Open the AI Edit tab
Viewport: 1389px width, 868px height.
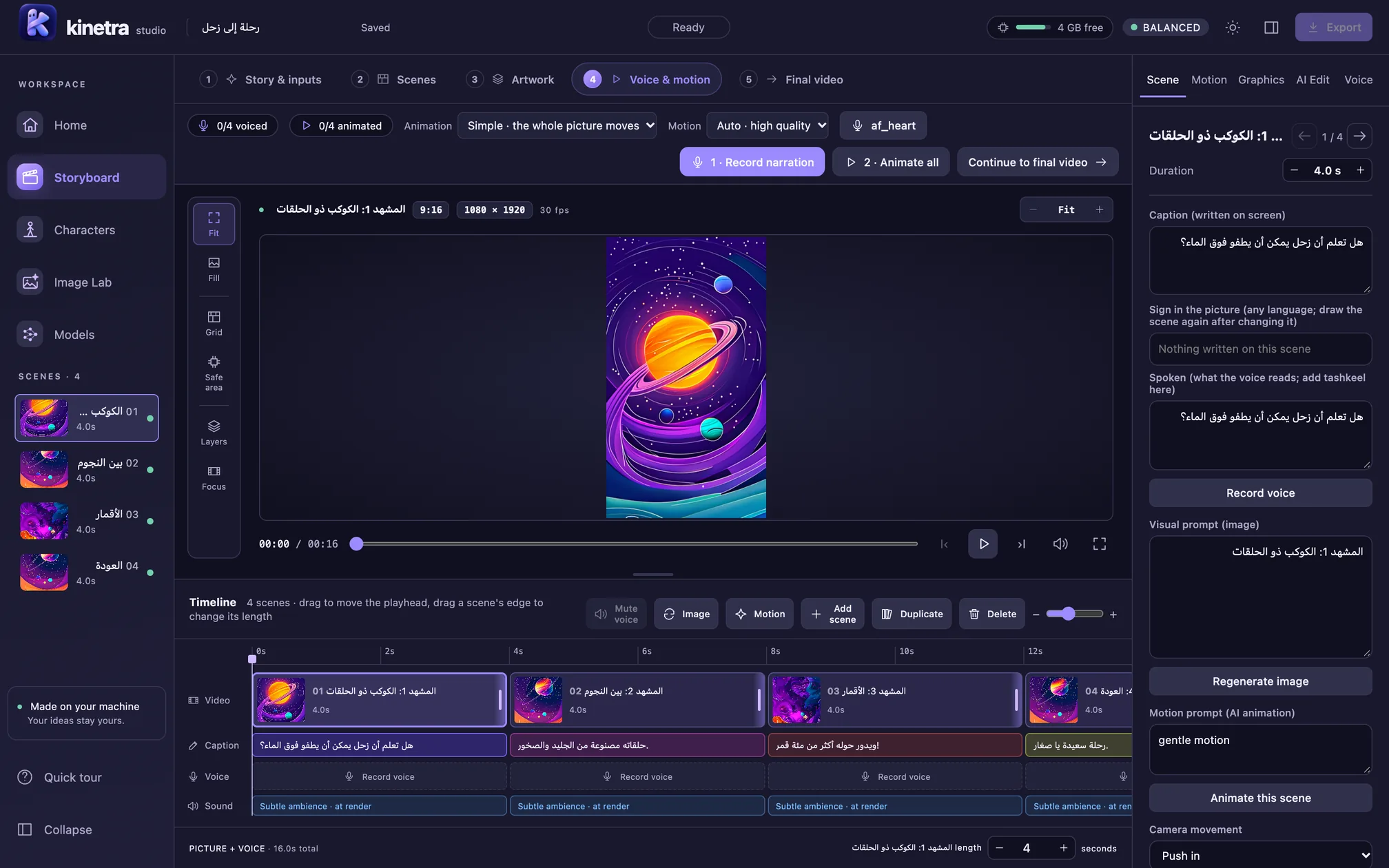coord(1313,80)
